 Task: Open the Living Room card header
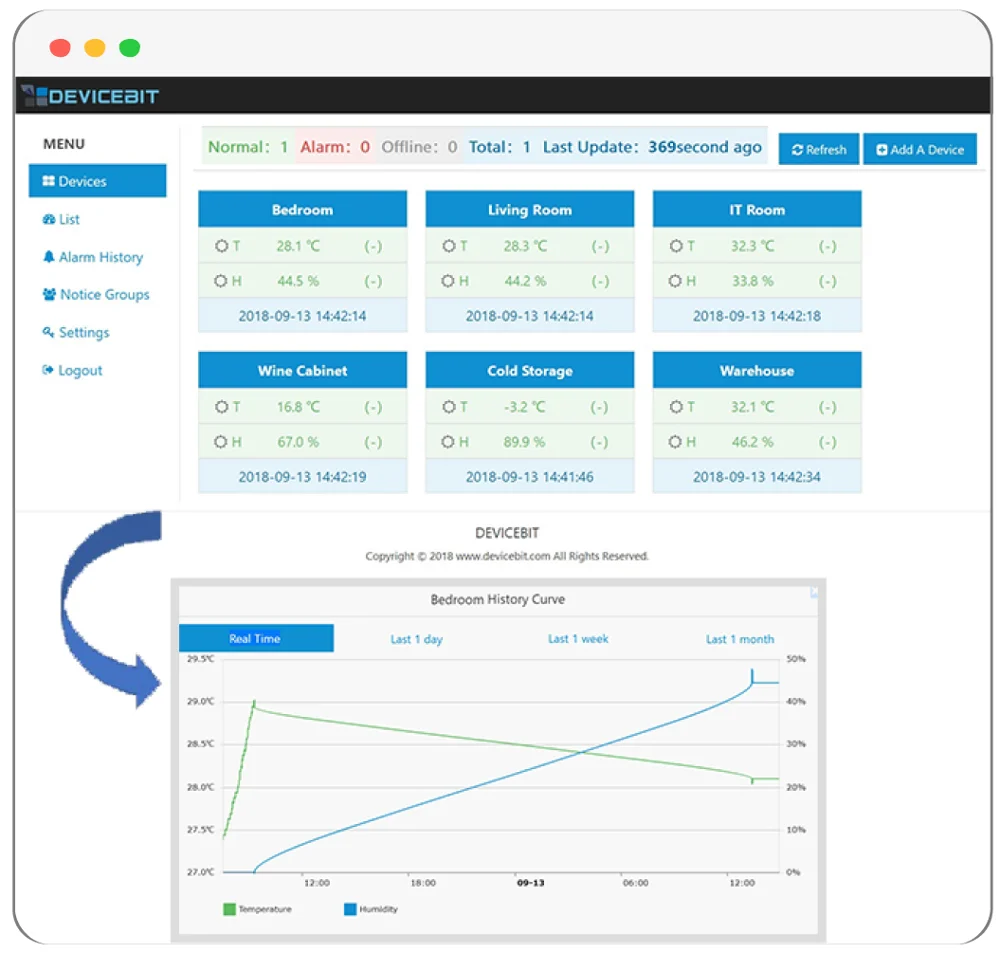tap(530, 209)
